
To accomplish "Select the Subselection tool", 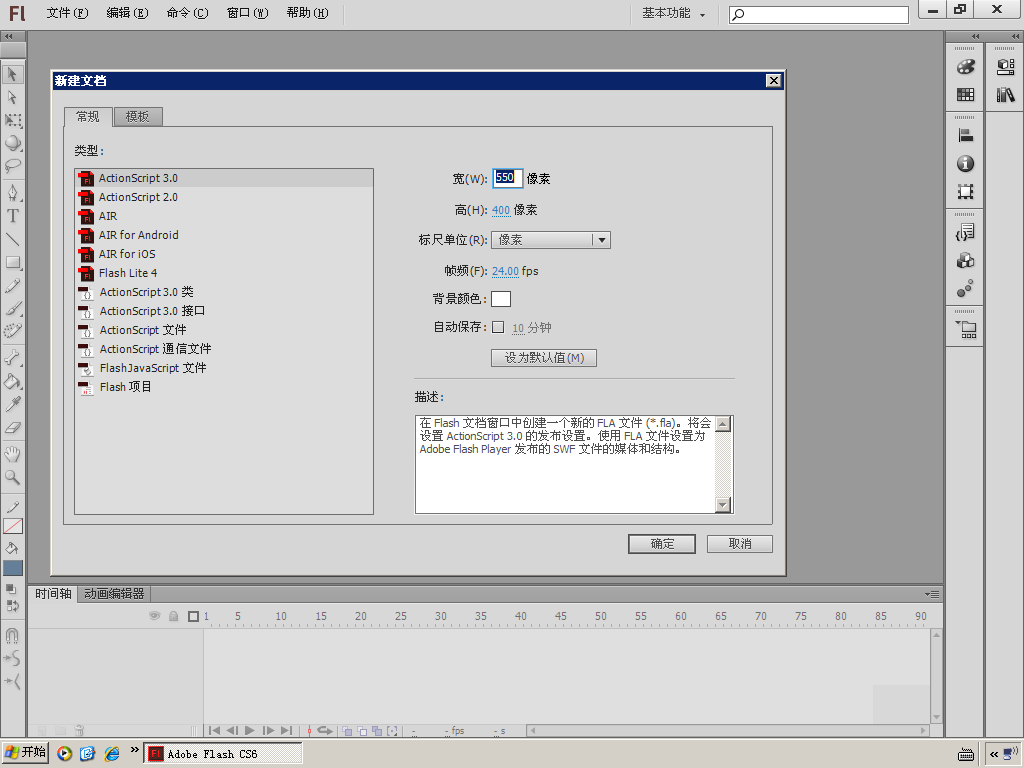I will pos(12,97).
